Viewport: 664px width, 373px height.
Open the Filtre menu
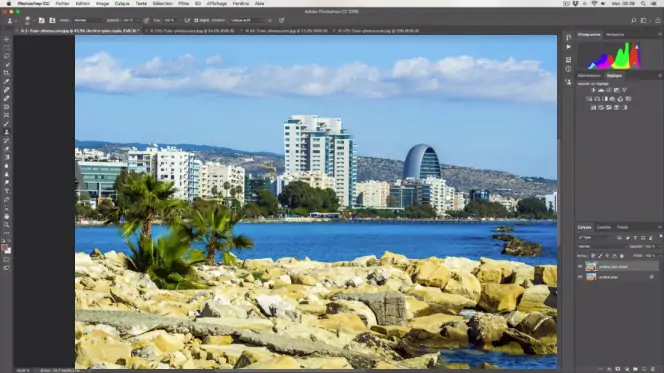183,3
